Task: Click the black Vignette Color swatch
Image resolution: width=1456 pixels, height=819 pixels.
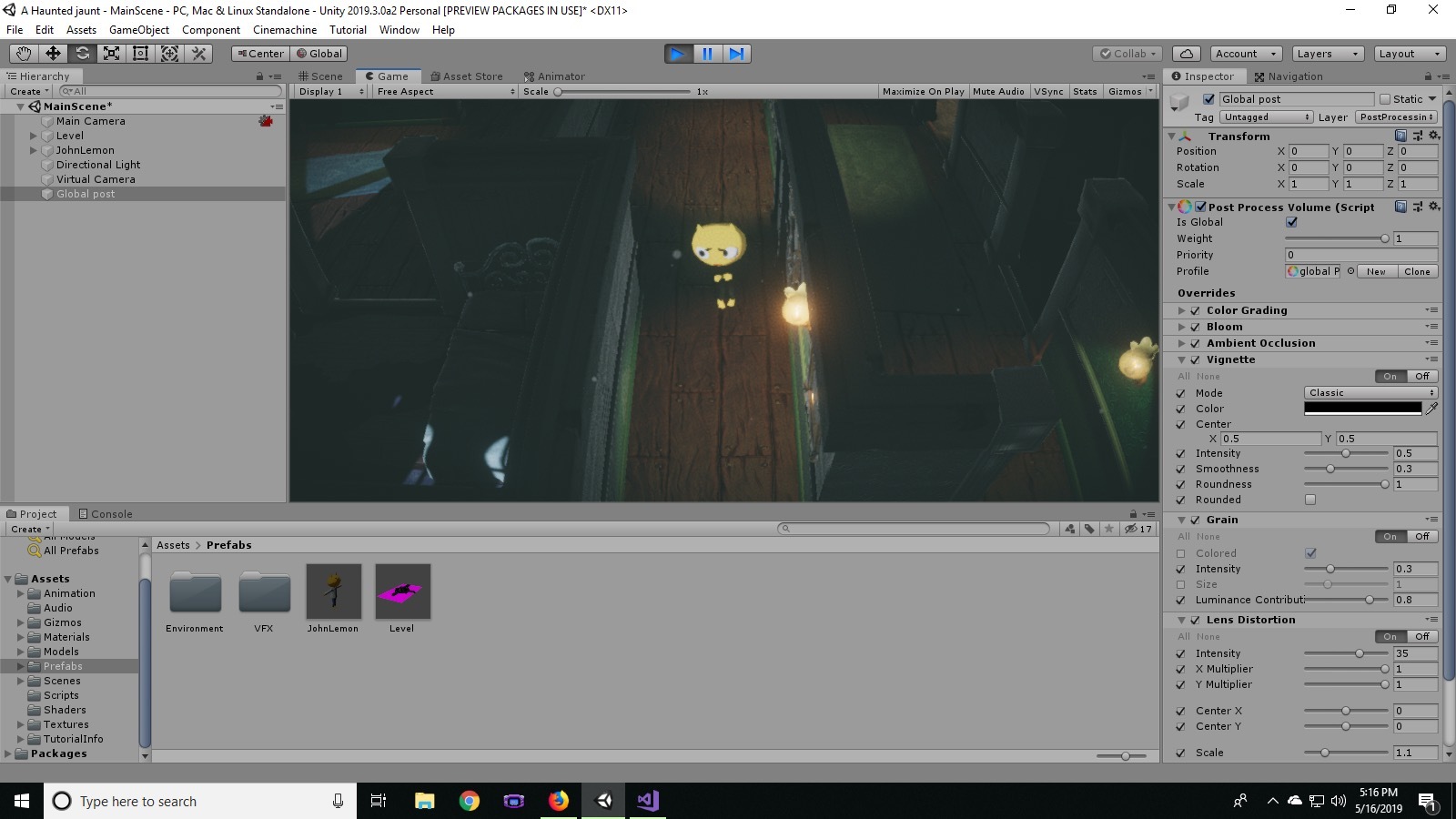Action: tap(1362, 409)
